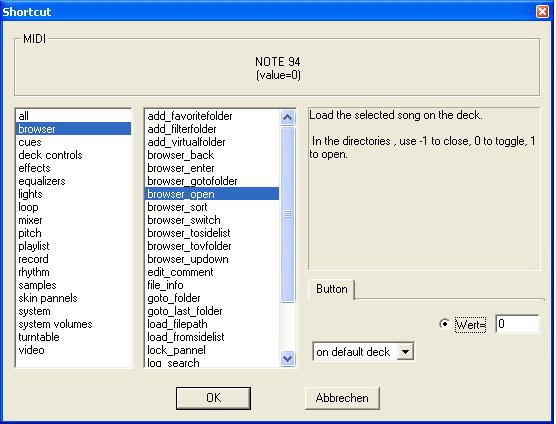Click the scroll down arrow in action list
The width and height of the screenshot is (556, 424).
288,358
